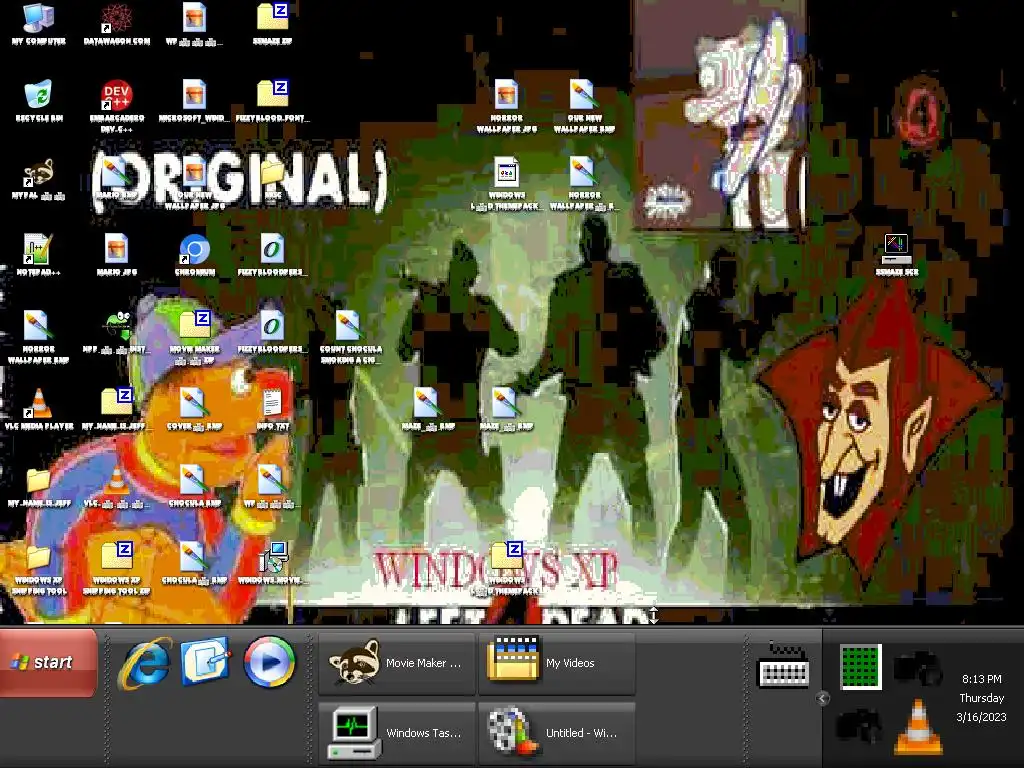Open the My Computer desktop icon

coord(38,24)
